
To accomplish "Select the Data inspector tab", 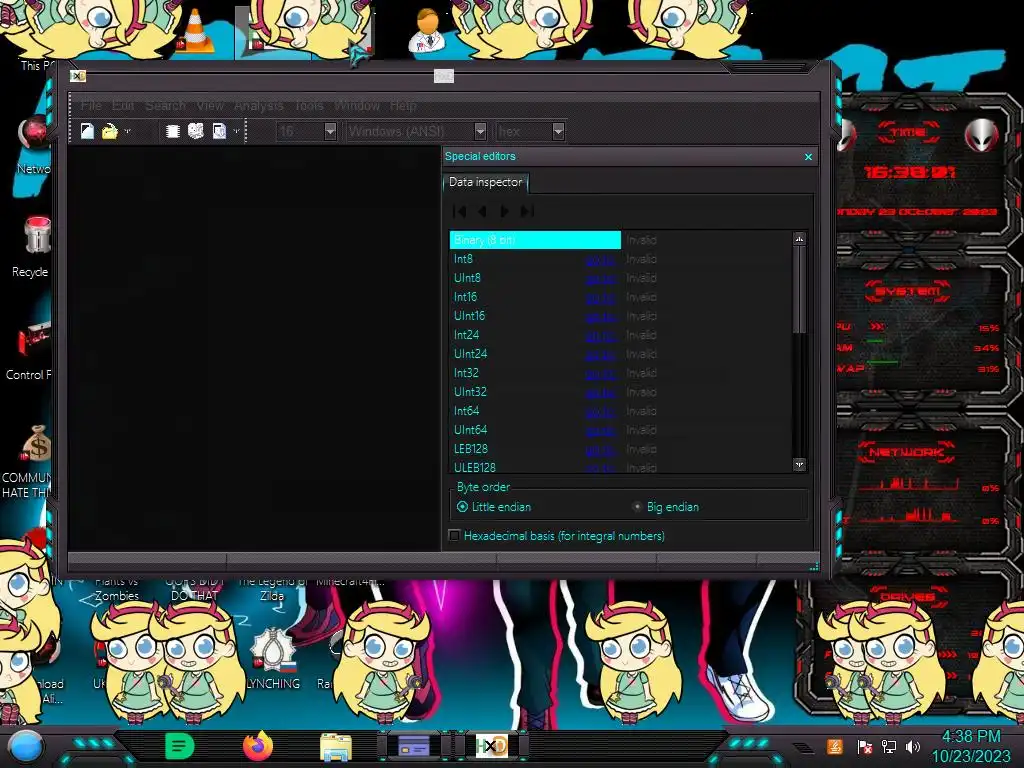I will coord(485,182).
